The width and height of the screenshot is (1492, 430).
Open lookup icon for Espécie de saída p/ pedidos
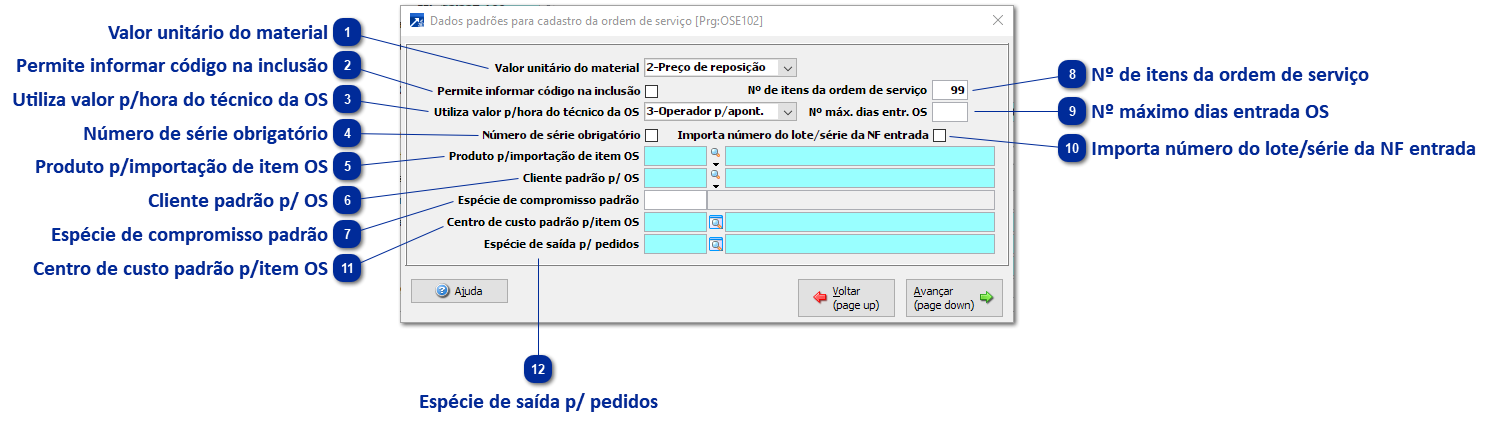[715, 244]
